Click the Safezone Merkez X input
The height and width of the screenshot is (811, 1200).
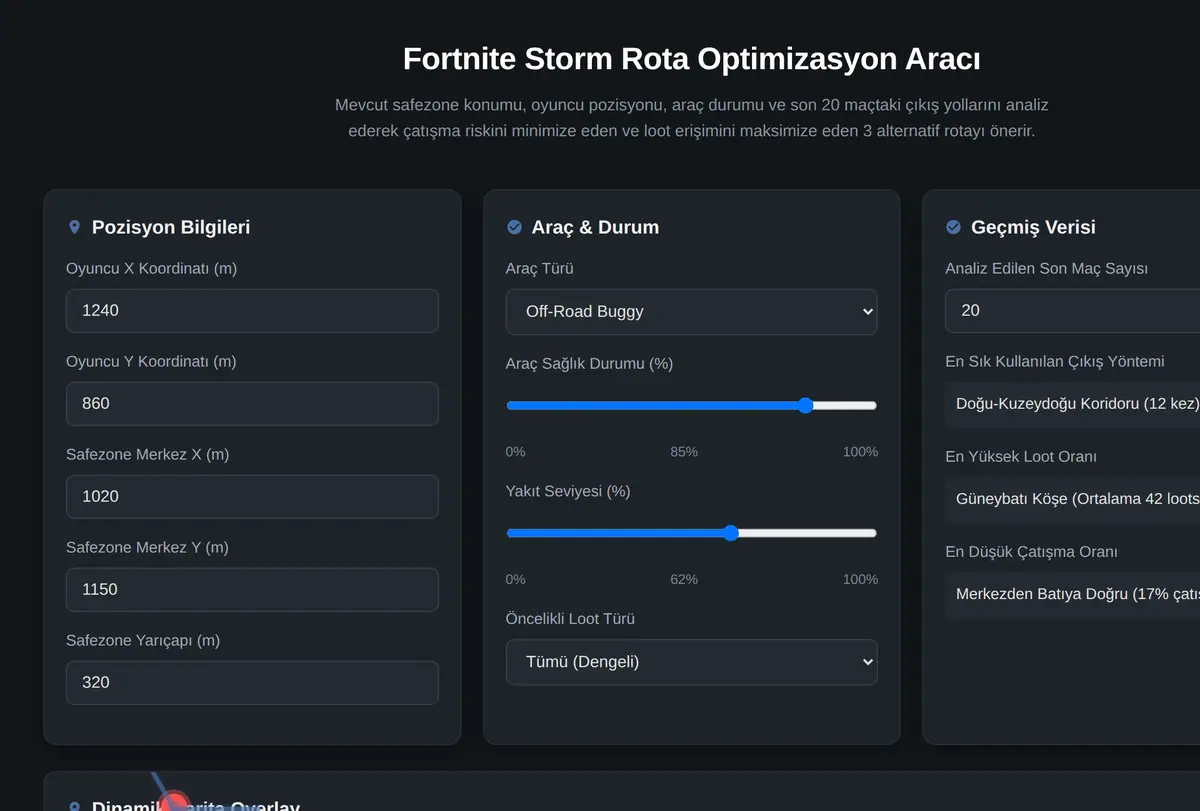[x=252, y=497]
